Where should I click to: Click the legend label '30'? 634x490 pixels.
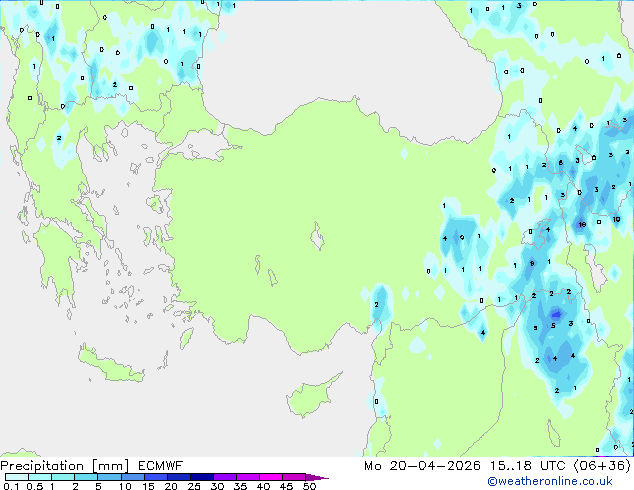217,486
